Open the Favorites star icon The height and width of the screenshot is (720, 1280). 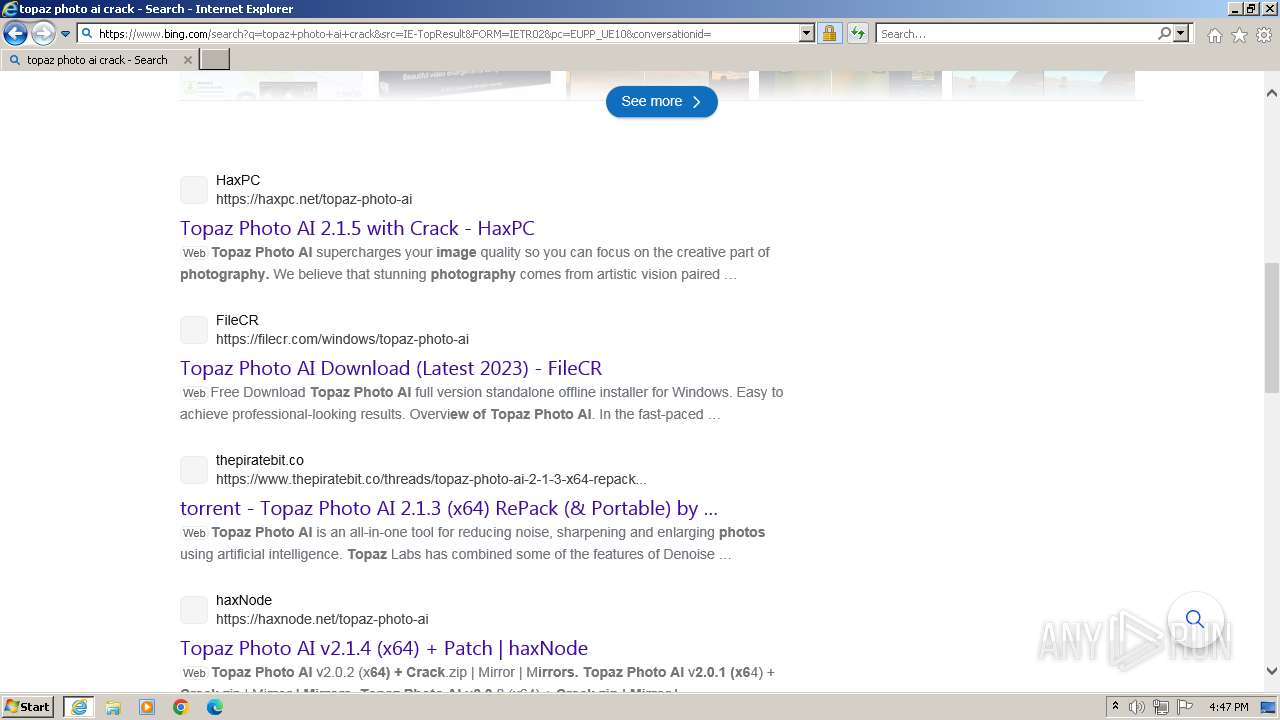(x=1239, y=35)
